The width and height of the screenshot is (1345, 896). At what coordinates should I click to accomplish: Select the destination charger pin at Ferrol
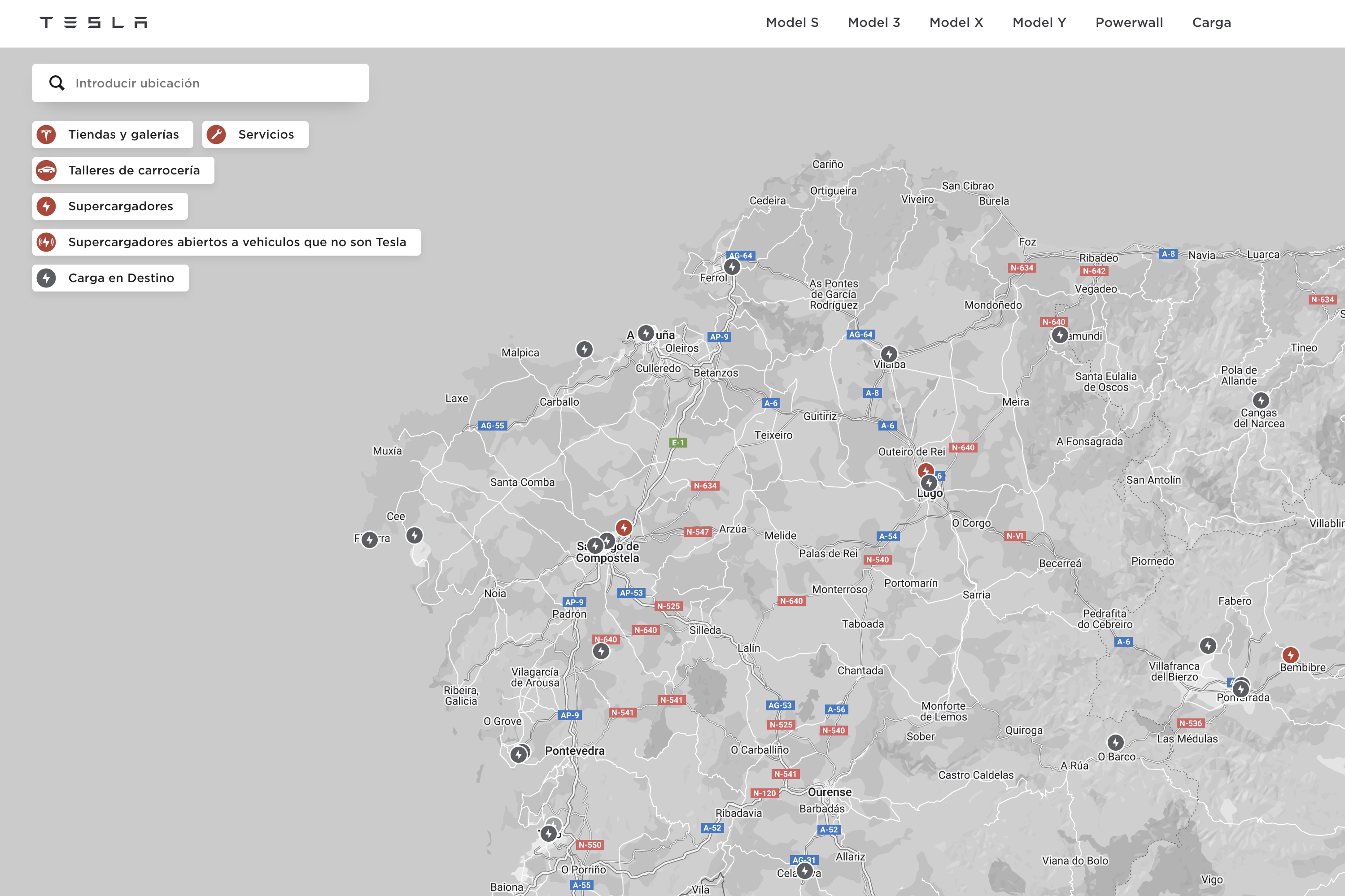(732, 267)
